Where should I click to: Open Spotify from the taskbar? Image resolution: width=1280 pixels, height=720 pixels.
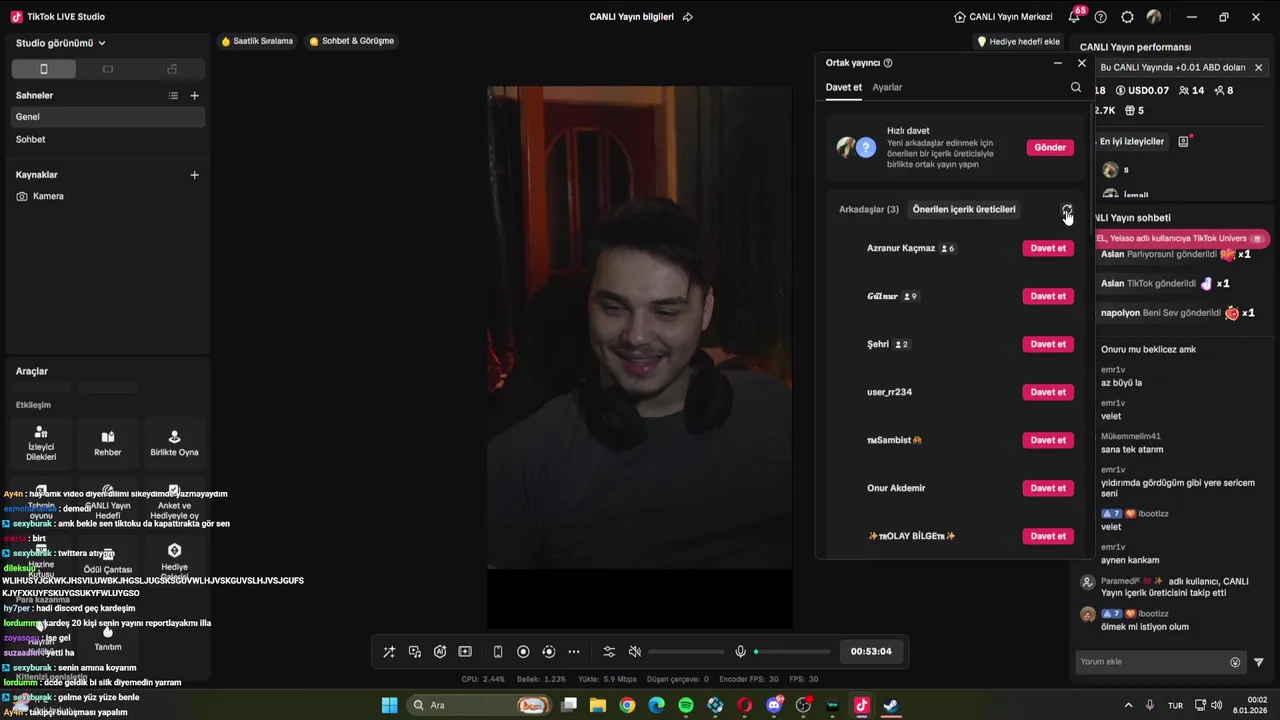tap(686, 705)
